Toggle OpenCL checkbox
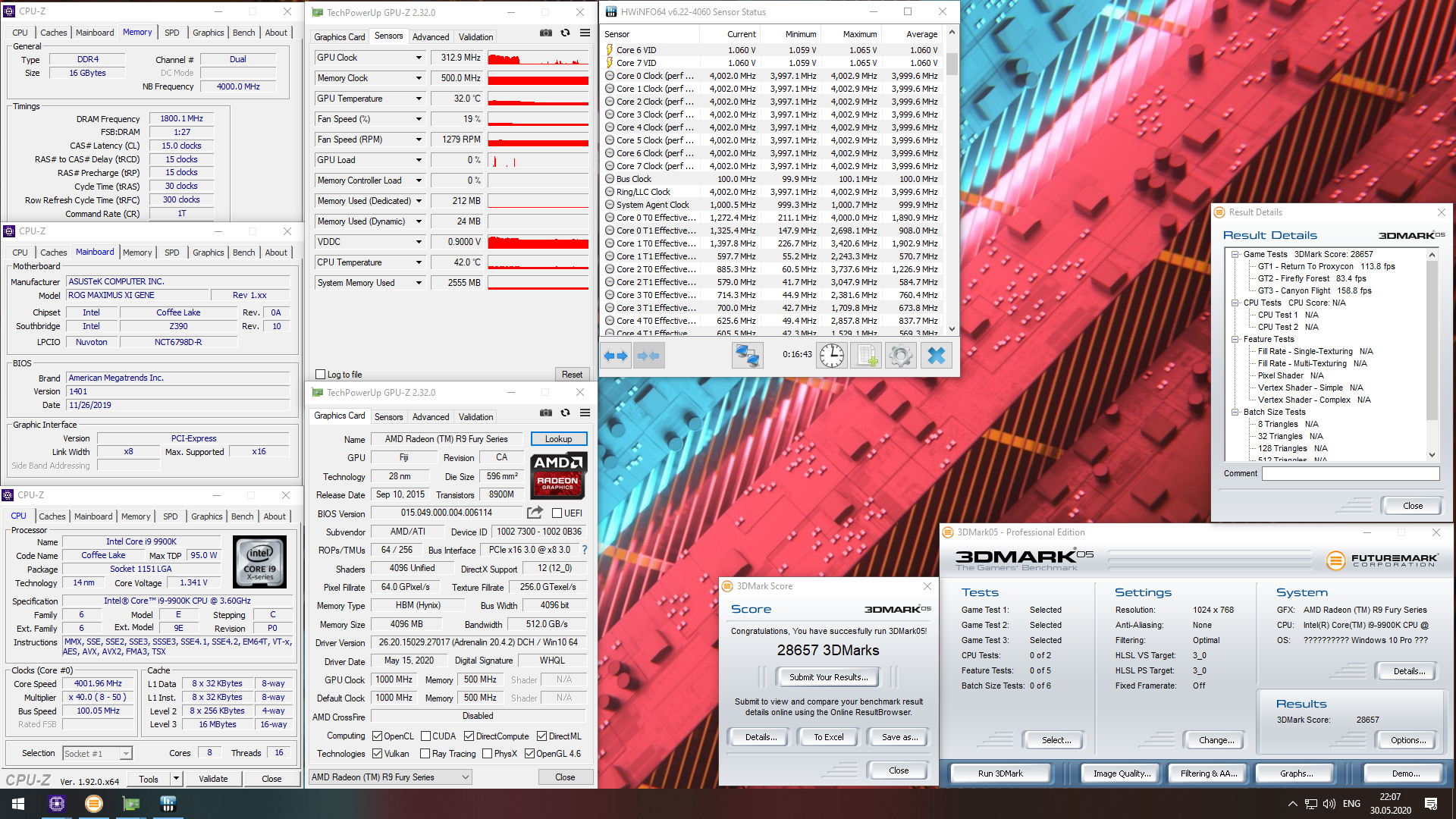 point(377,736)
